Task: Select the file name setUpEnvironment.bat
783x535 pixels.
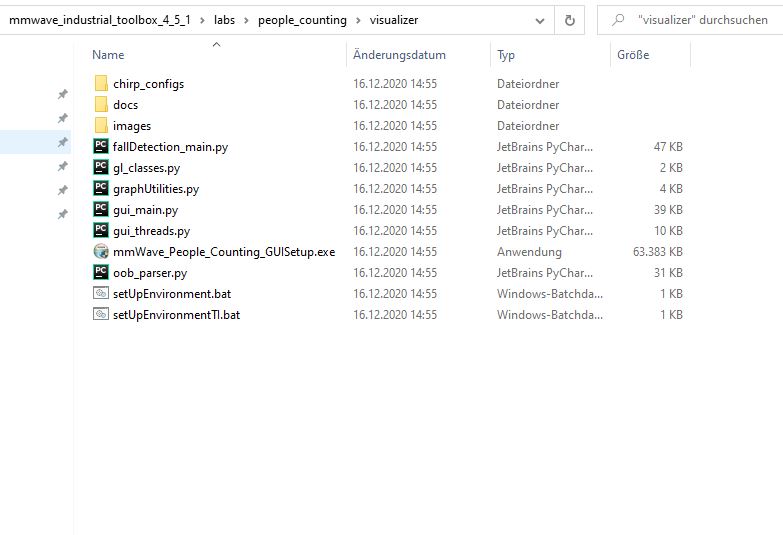Action: coord(172,294)
